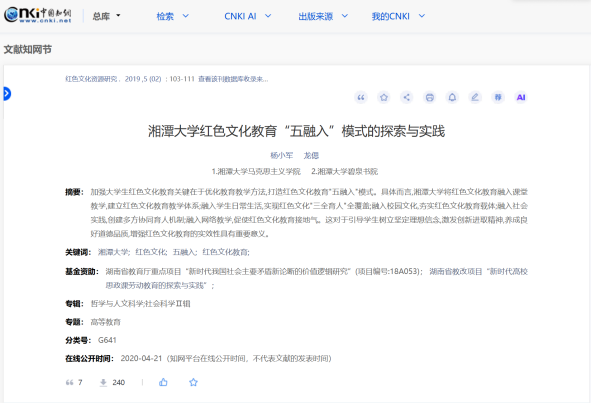Open journal 红色文化资源研究 link

(x=91, y=79)
